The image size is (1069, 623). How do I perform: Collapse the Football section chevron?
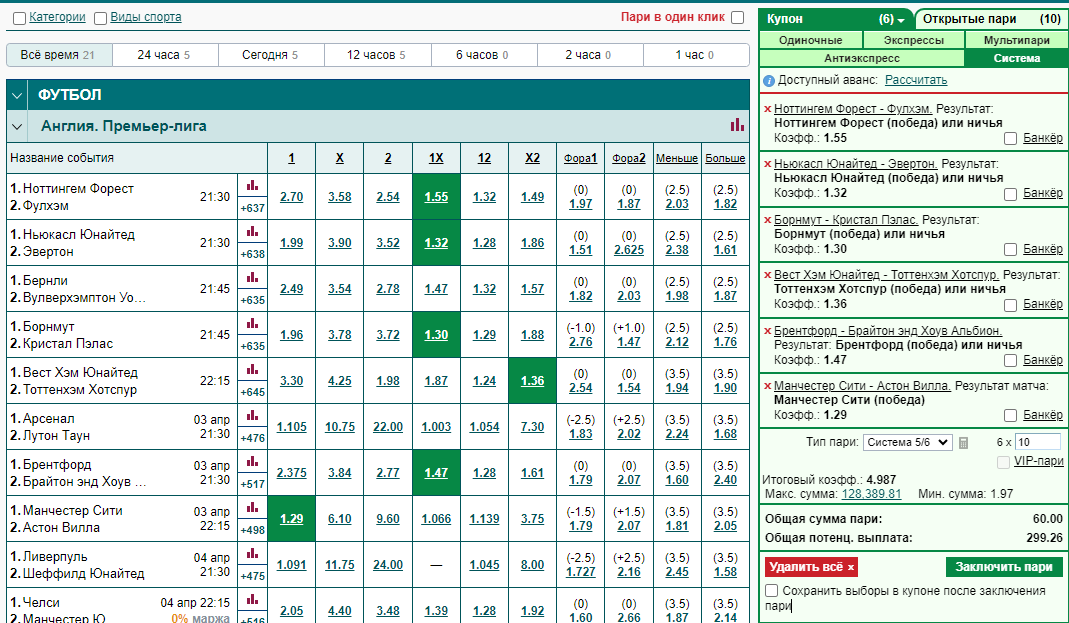[x=17, y=95]
